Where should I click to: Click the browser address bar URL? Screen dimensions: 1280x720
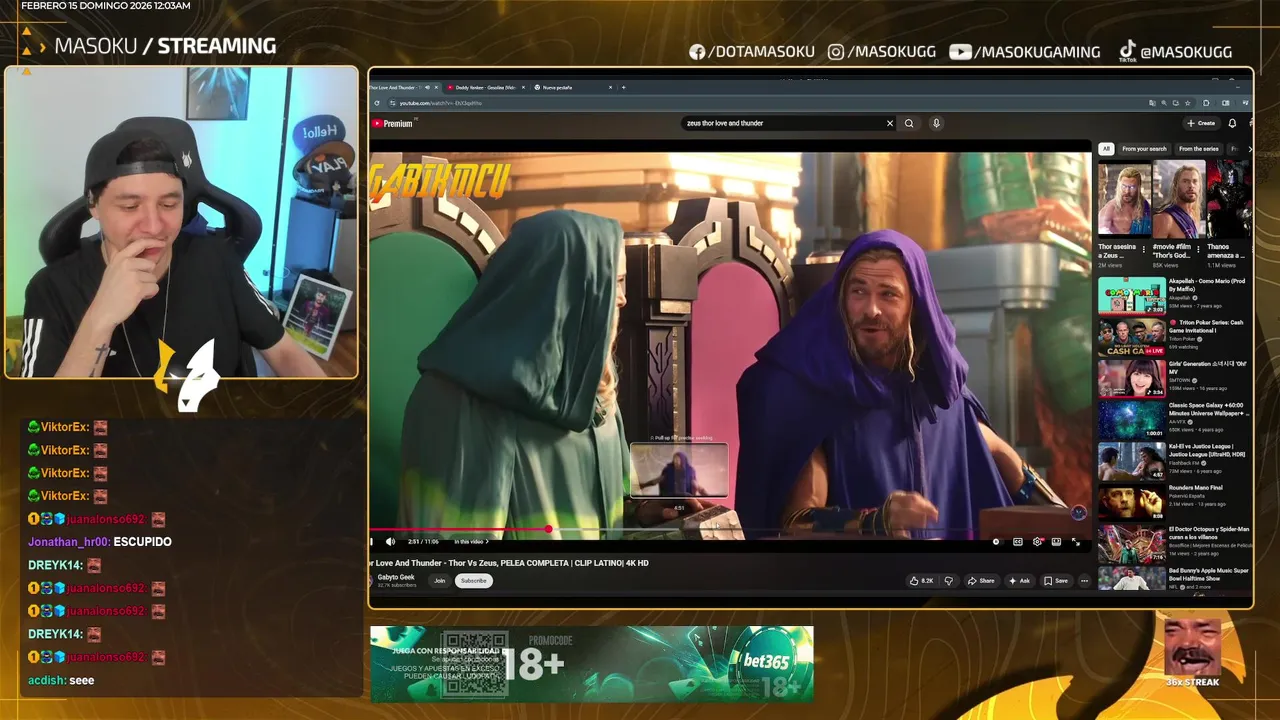[x=440, y=103]
